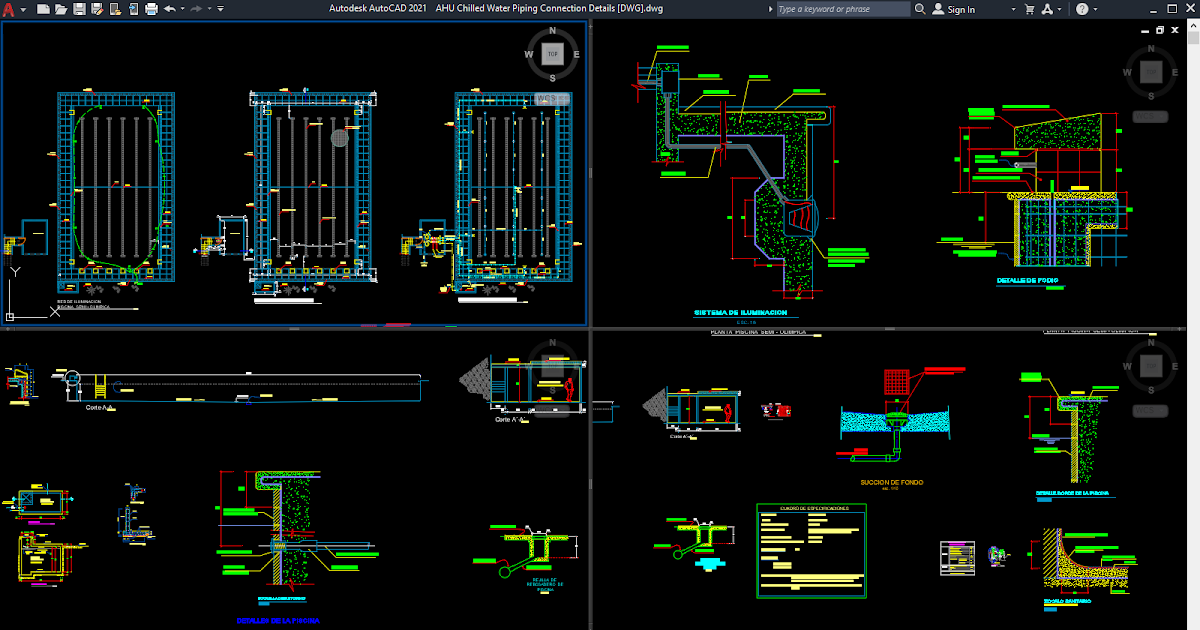Viewport: 1200px width, 630px height.
Task: Open the Plot tool icon
Action: (x=151, y=8)
